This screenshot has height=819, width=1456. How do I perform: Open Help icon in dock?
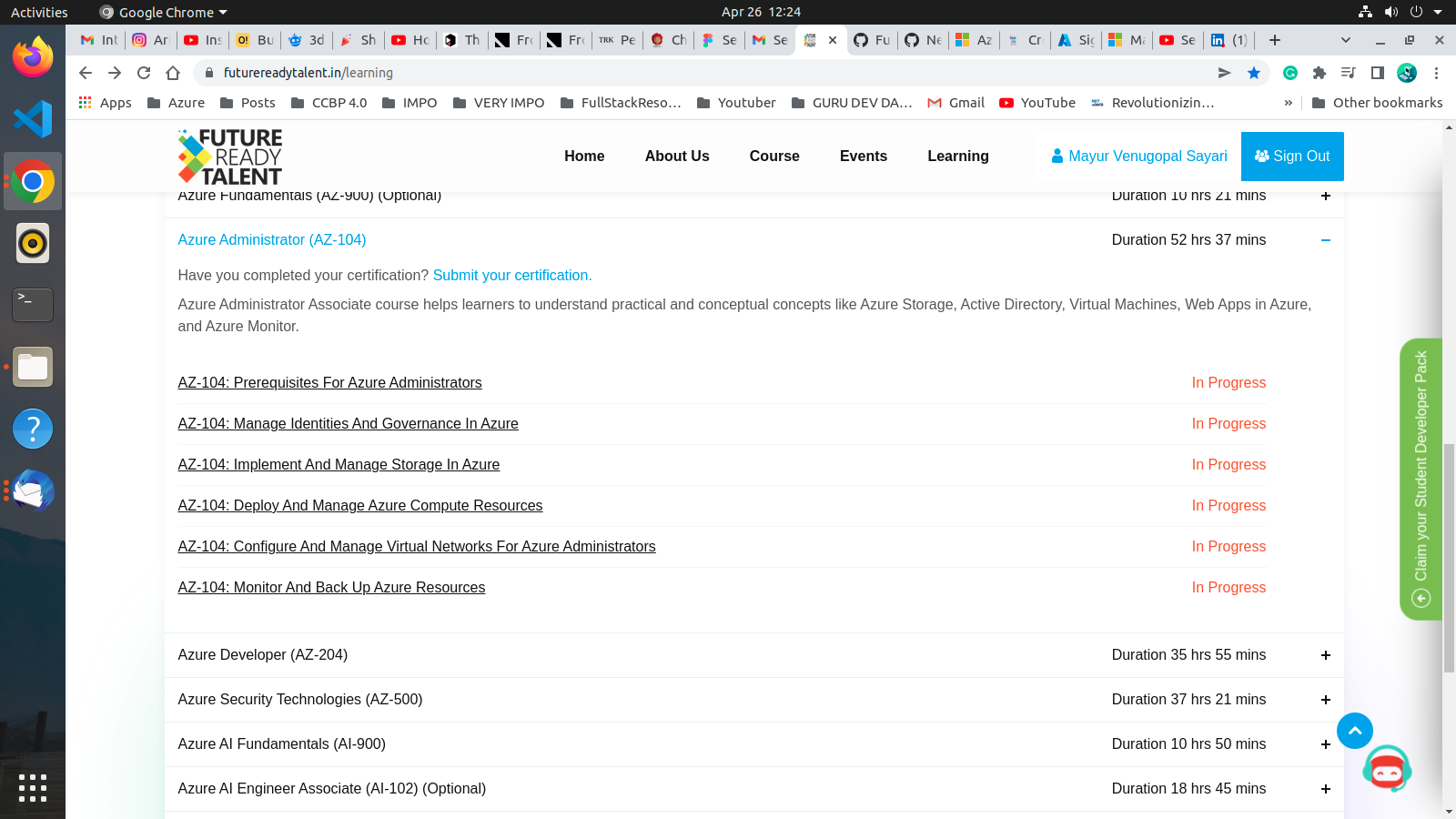pos(33,429)
